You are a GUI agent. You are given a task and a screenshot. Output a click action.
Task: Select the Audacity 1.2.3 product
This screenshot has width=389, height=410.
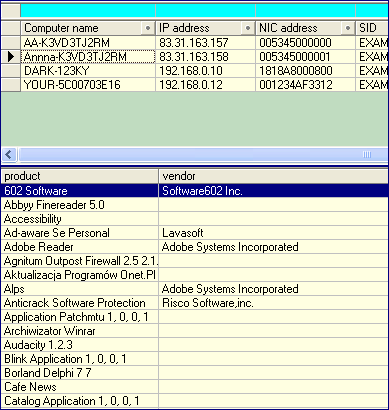80,345
